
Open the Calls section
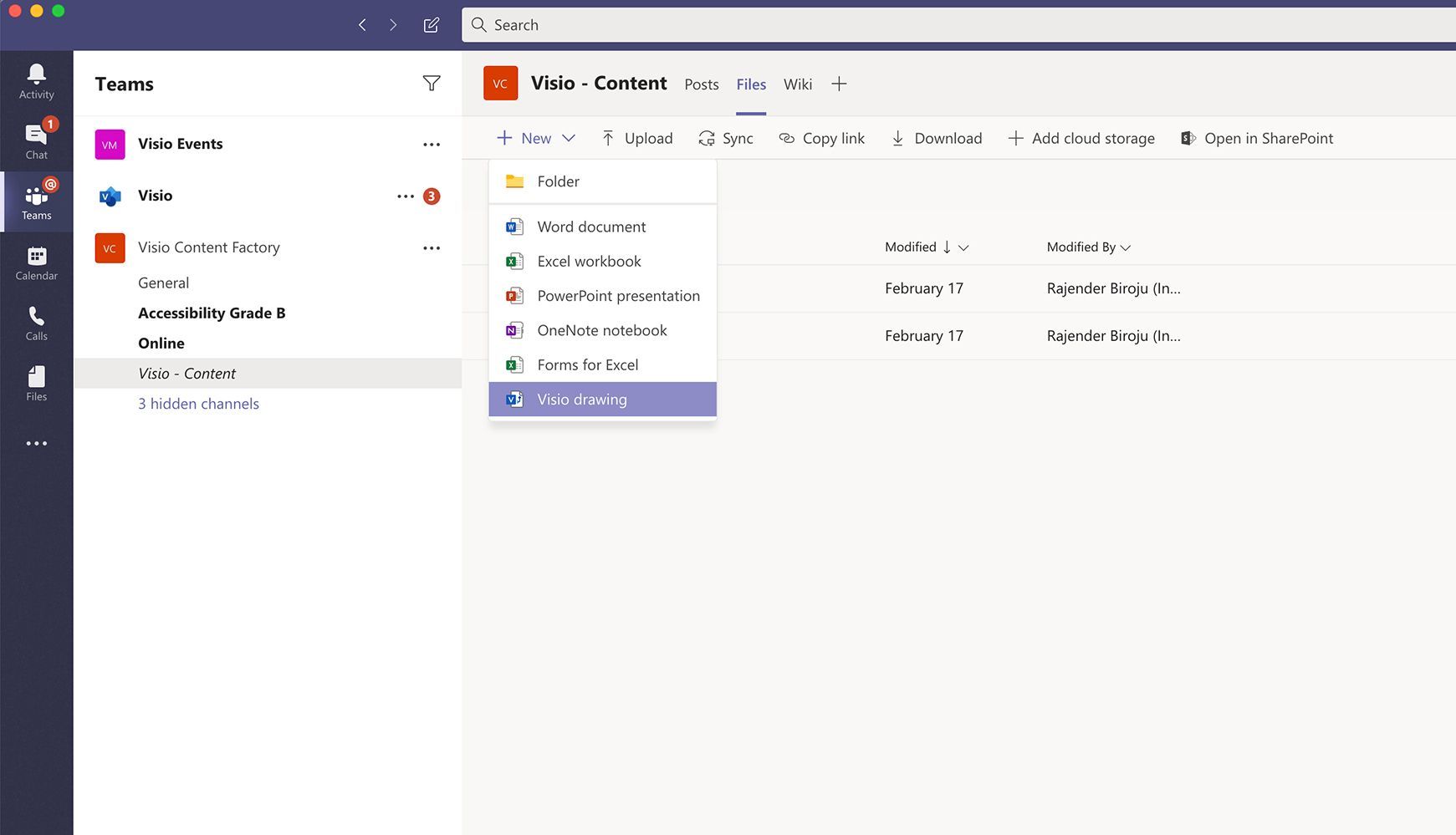(36, 323)
